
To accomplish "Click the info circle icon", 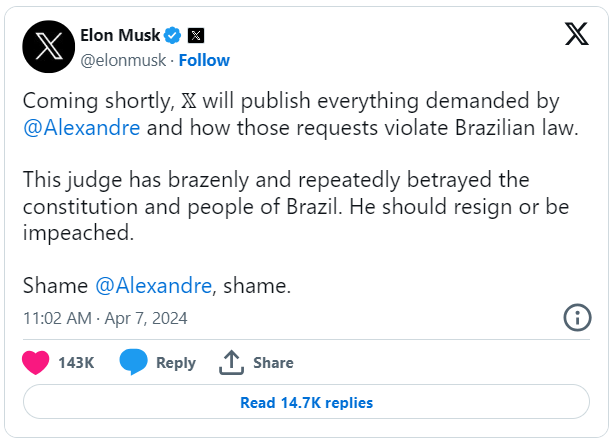I will [577, 317].
